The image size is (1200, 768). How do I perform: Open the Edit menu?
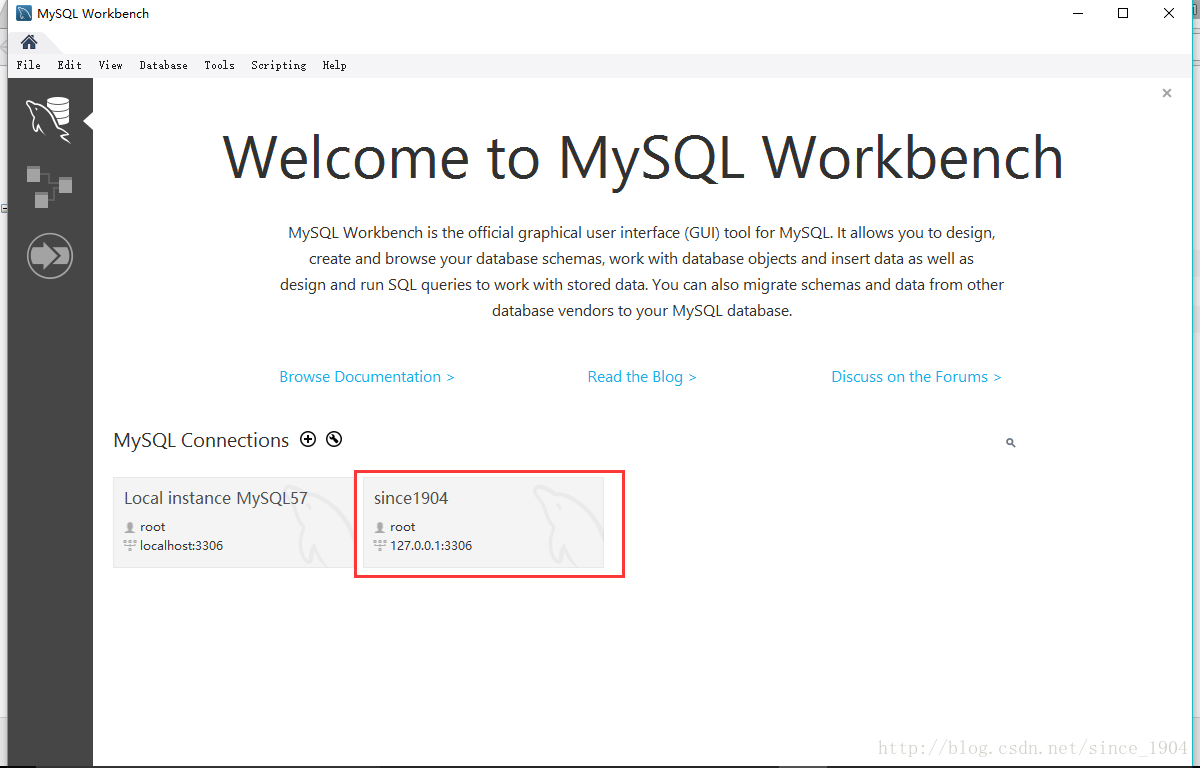pos(70,65)
